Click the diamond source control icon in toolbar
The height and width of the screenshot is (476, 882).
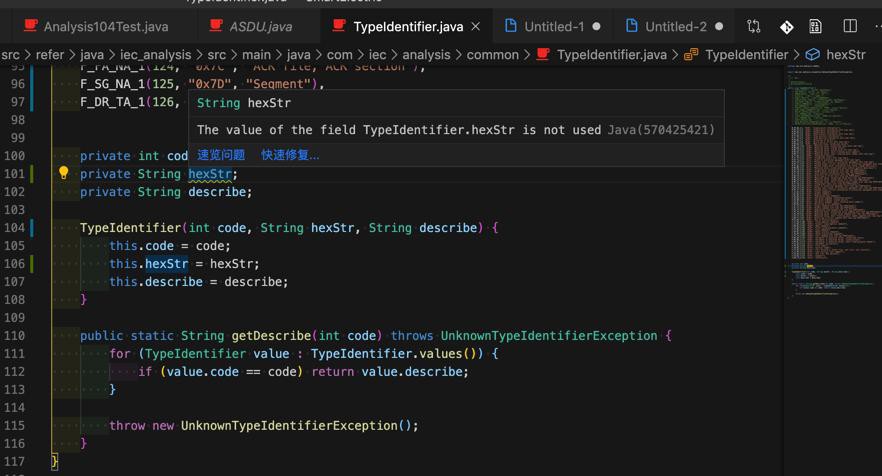(786, 26)
